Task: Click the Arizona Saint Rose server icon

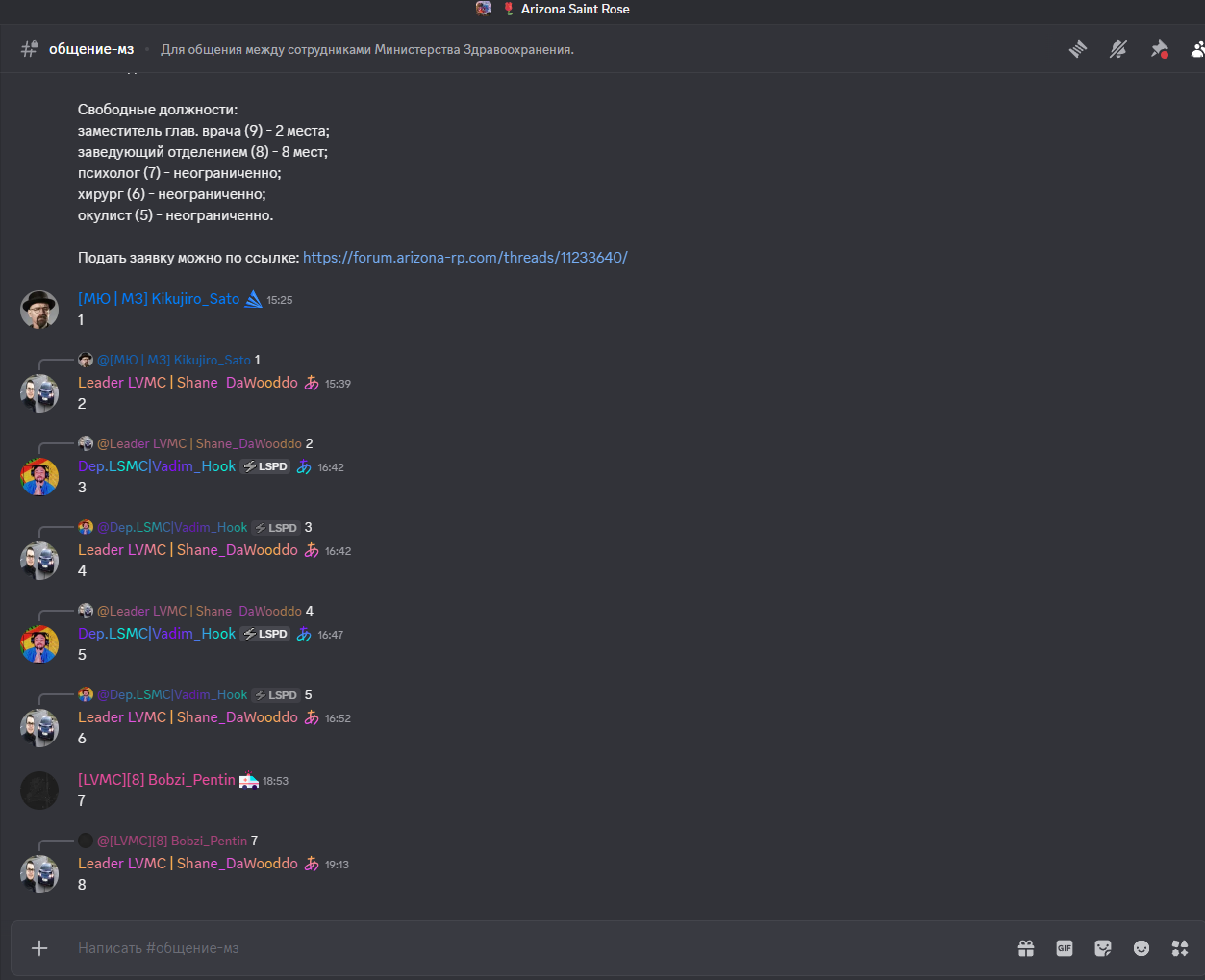Action: [484, 9]
